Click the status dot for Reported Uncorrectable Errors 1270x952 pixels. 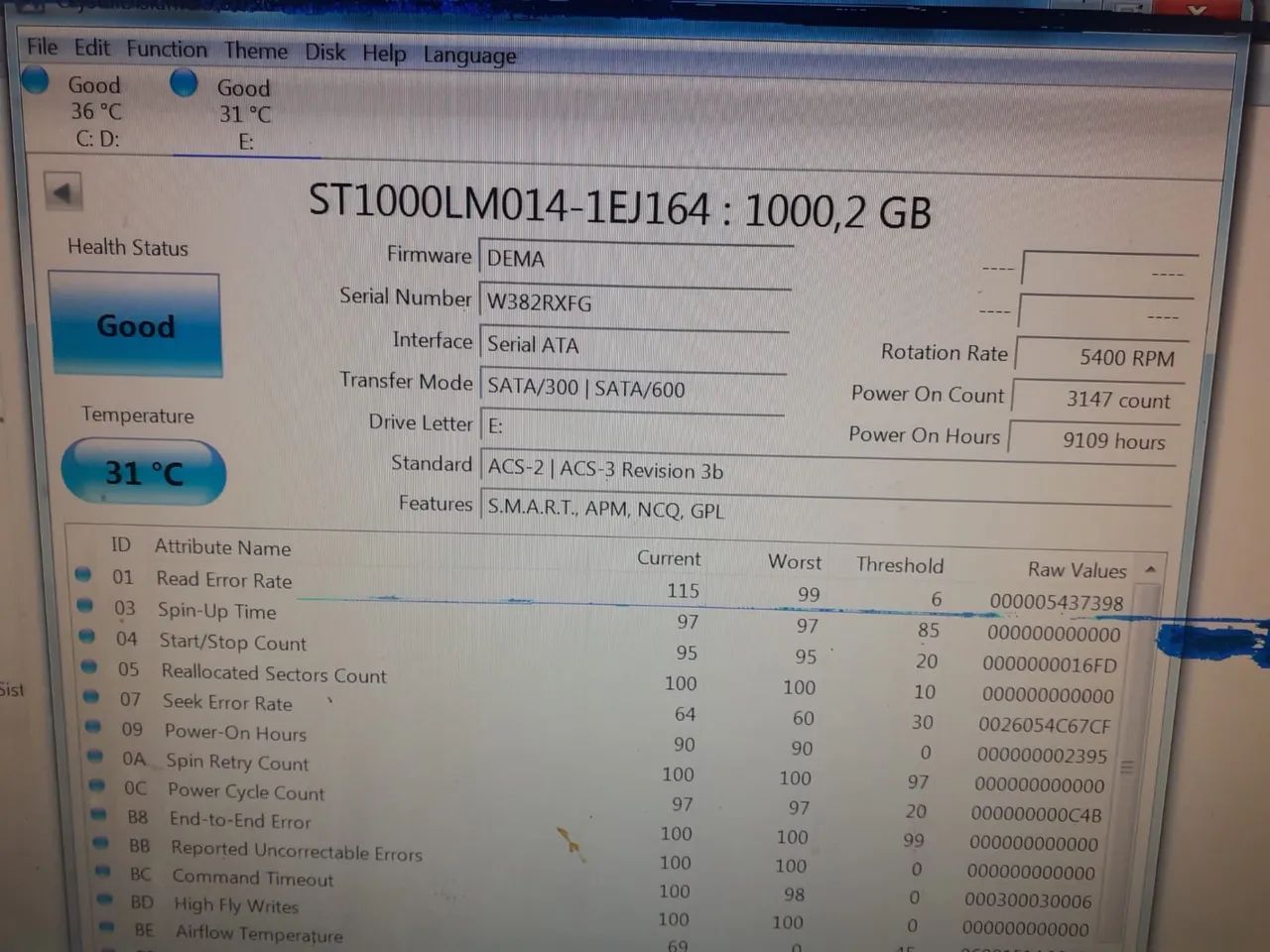(x=102, y=843)
